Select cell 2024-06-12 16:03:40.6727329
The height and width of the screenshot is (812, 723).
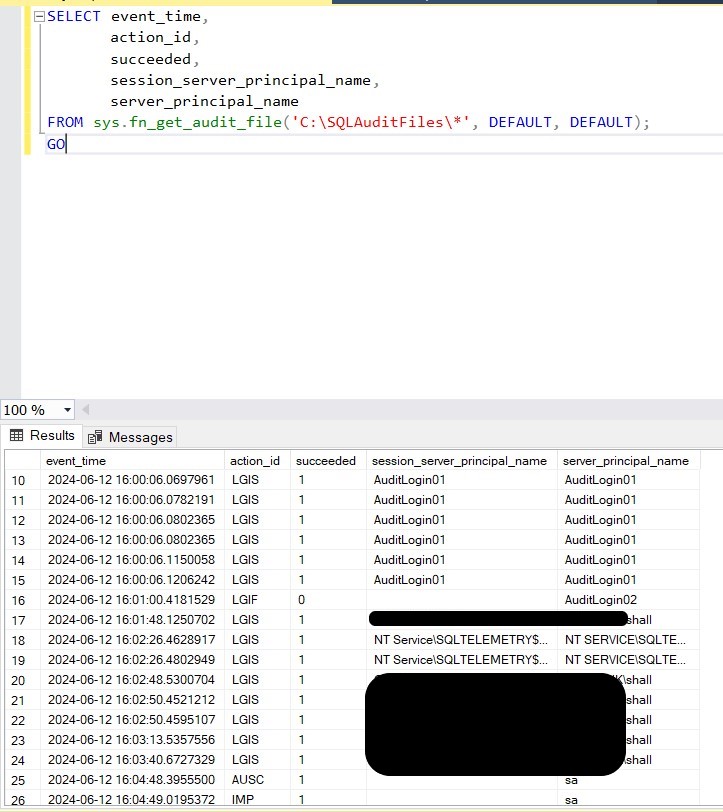tap(132, 760)
